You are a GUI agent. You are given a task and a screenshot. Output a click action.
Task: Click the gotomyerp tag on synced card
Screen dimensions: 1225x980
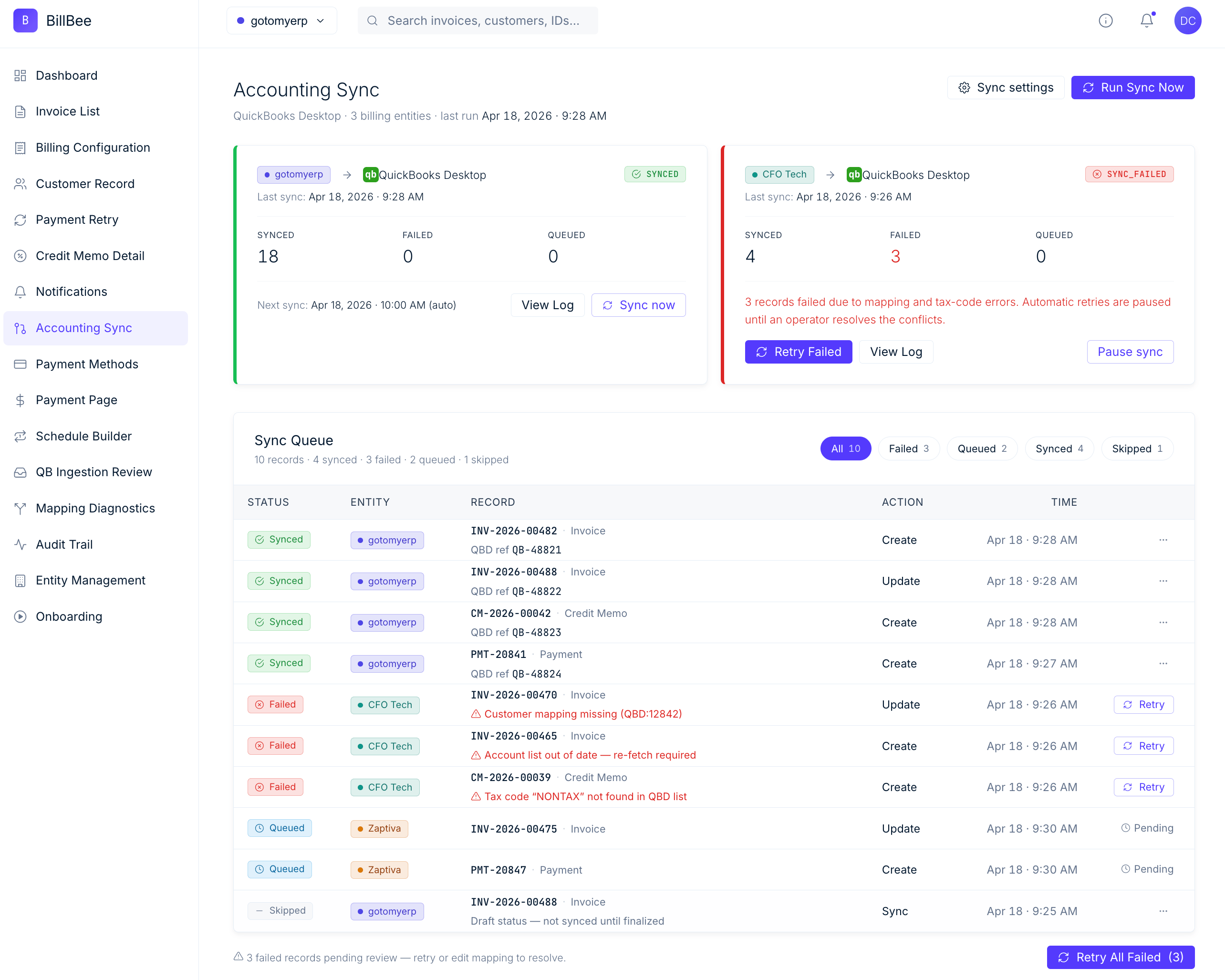tap(294, 175)
